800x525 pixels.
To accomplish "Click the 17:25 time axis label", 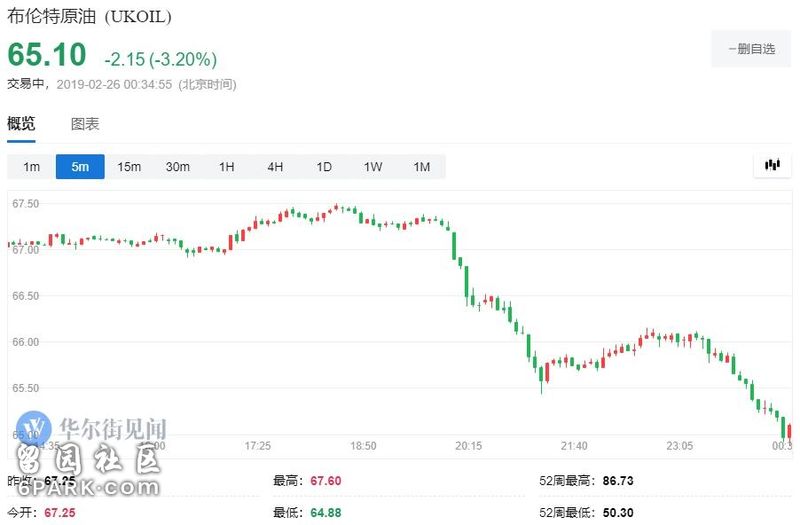I will point(258,446).
